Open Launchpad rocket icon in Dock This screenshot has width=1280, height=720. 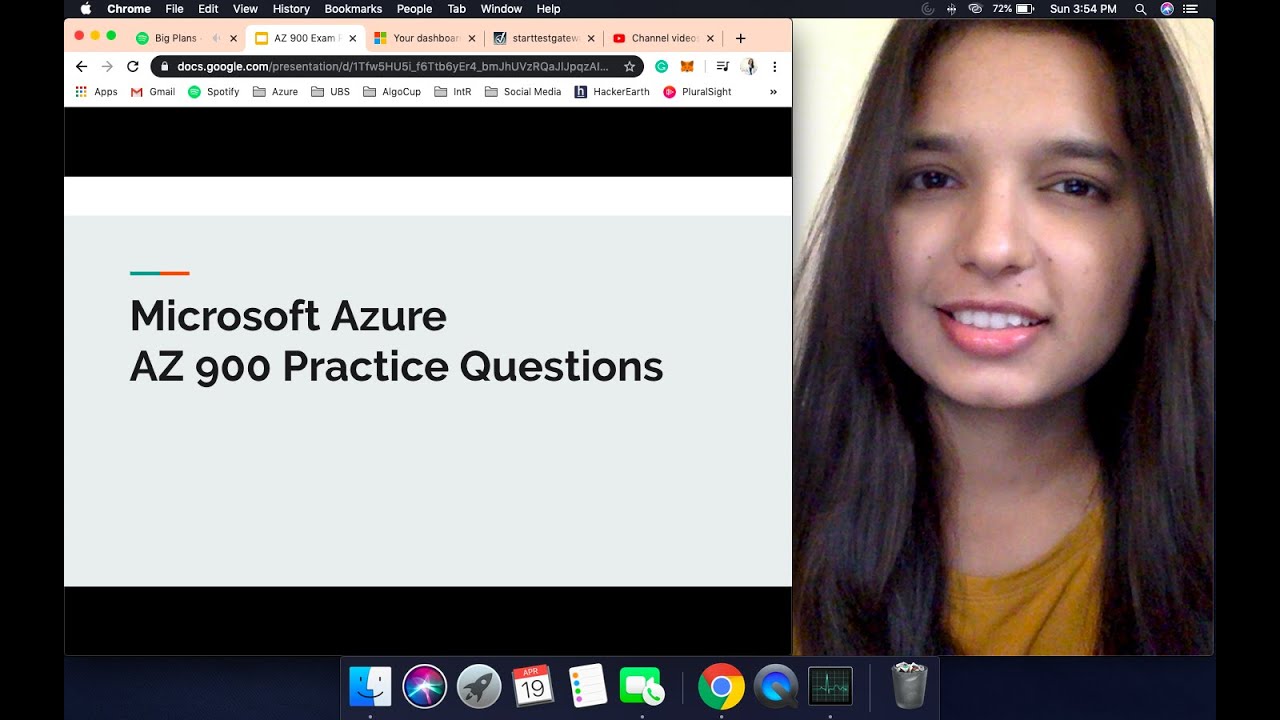point(478,687)
